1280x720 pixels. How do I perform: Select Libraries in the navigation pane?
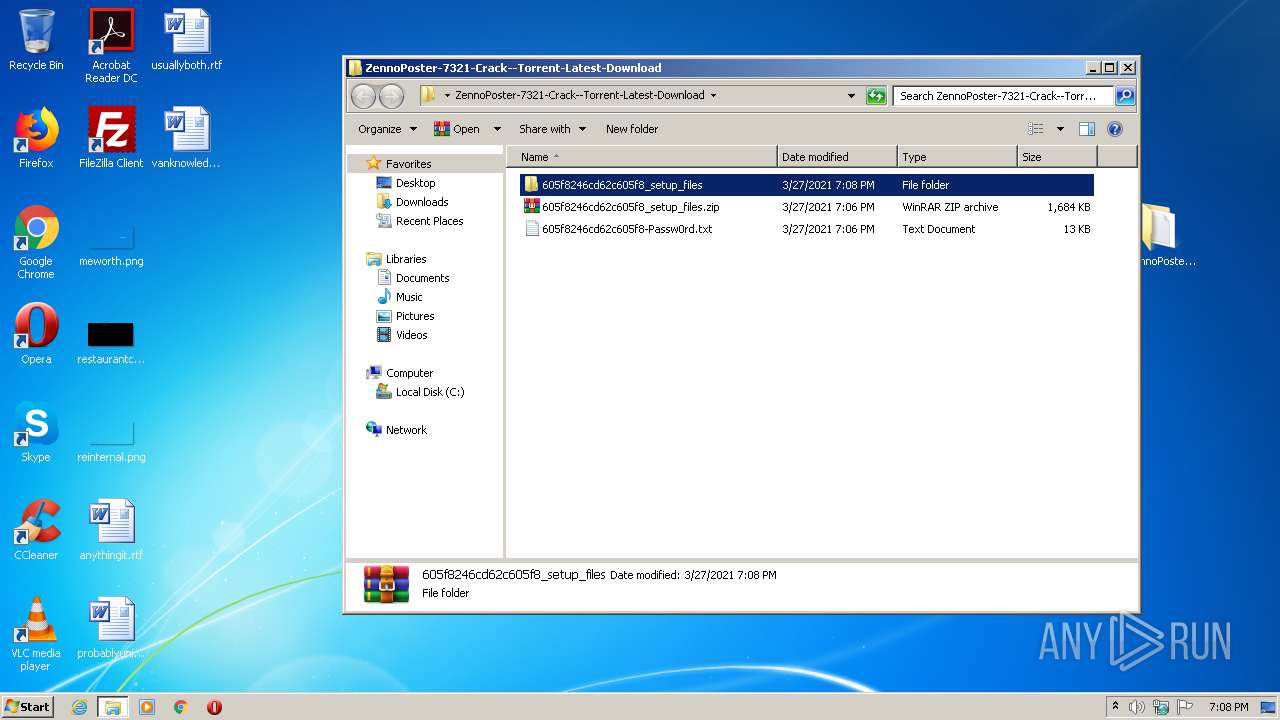pos(406,259)
